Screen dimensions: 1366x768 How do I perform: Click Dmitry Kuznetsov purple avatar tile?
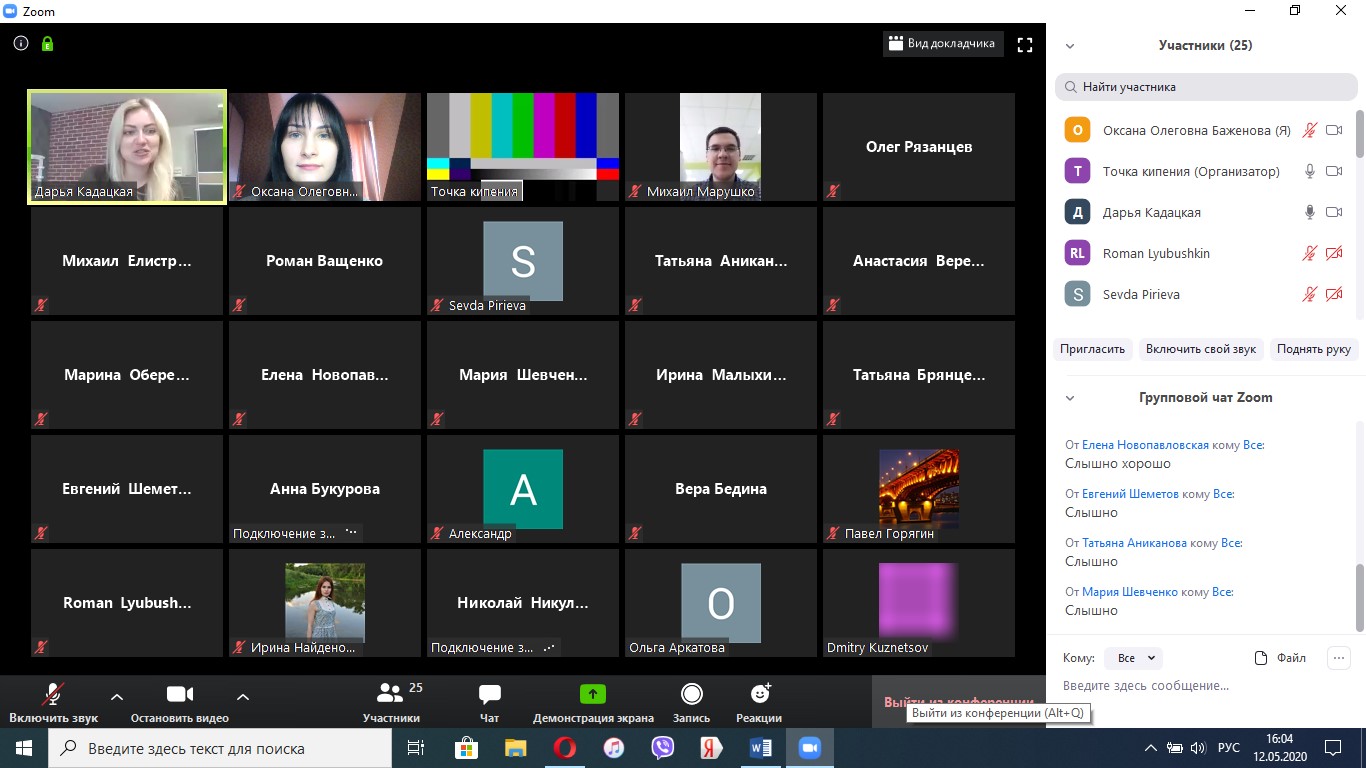918,603
